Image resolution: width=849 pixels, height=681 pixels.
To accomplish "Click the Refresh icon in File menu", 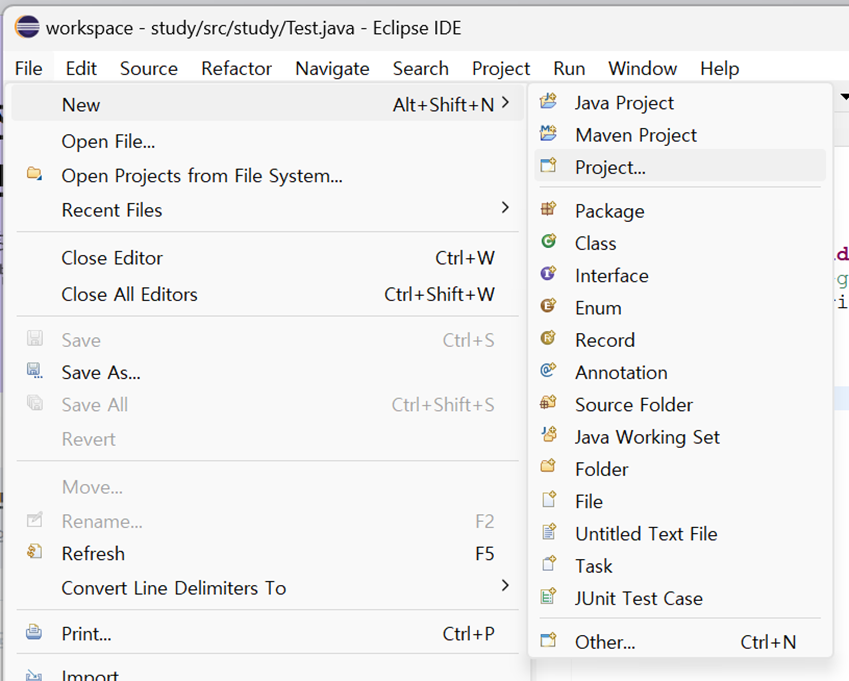I will [x=35, y=552].
